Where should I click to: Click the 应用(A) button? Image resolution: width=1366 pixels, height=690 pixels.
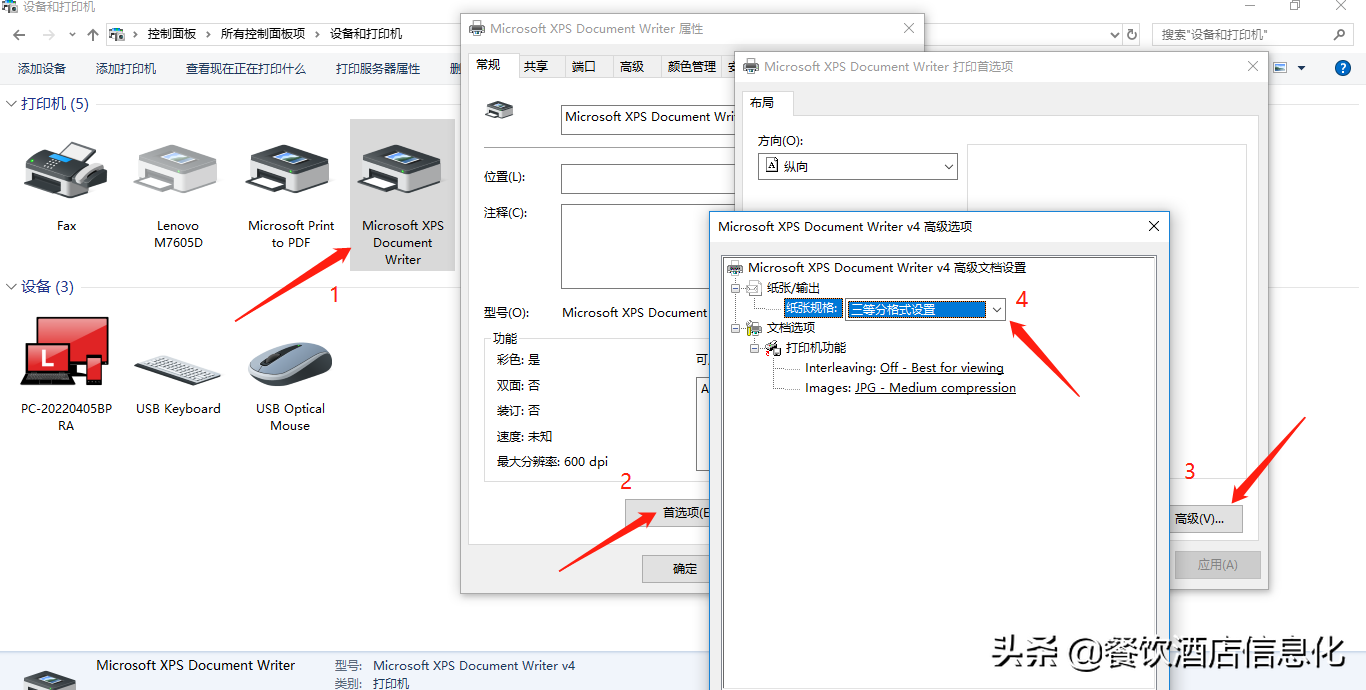1217,564
